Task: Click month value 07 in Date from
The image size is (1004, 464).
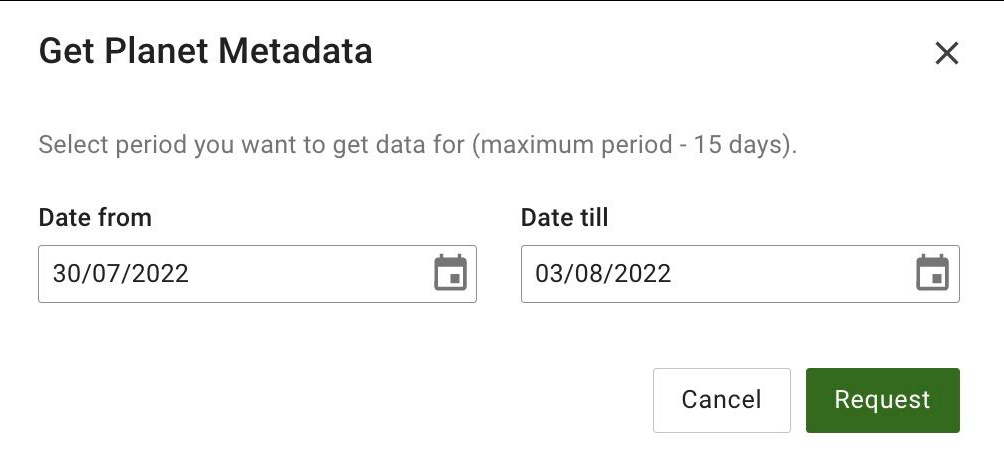Action: pyautogui.click(x=106, y=273)
